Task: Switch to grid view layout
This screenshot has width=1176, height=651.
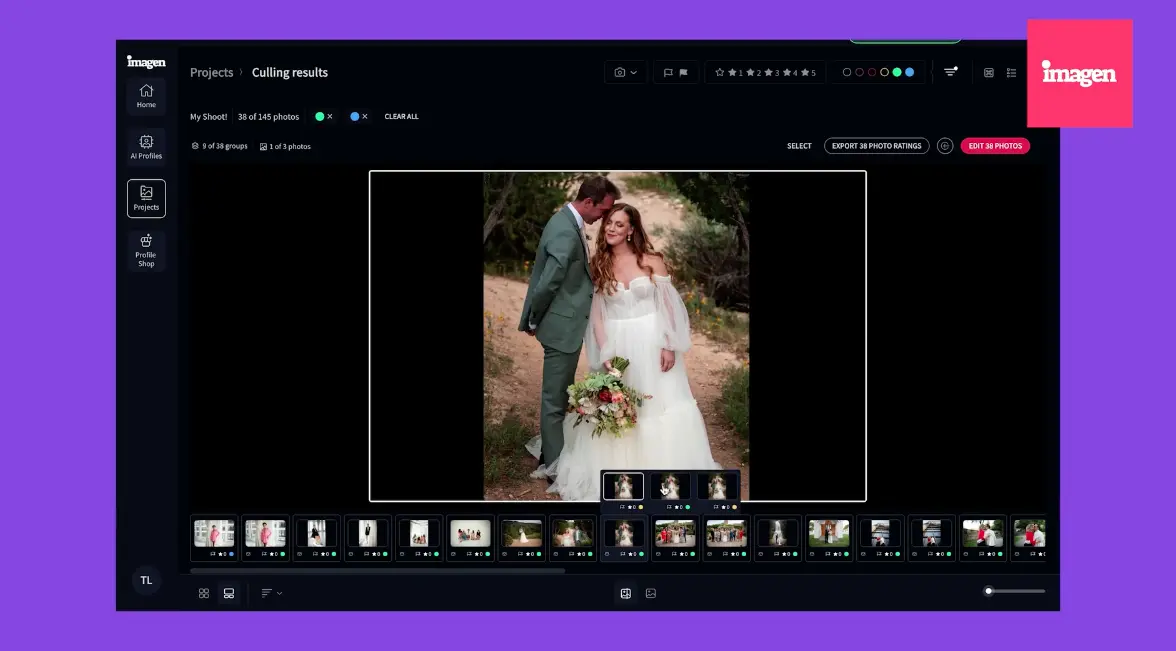Action: 204,593
